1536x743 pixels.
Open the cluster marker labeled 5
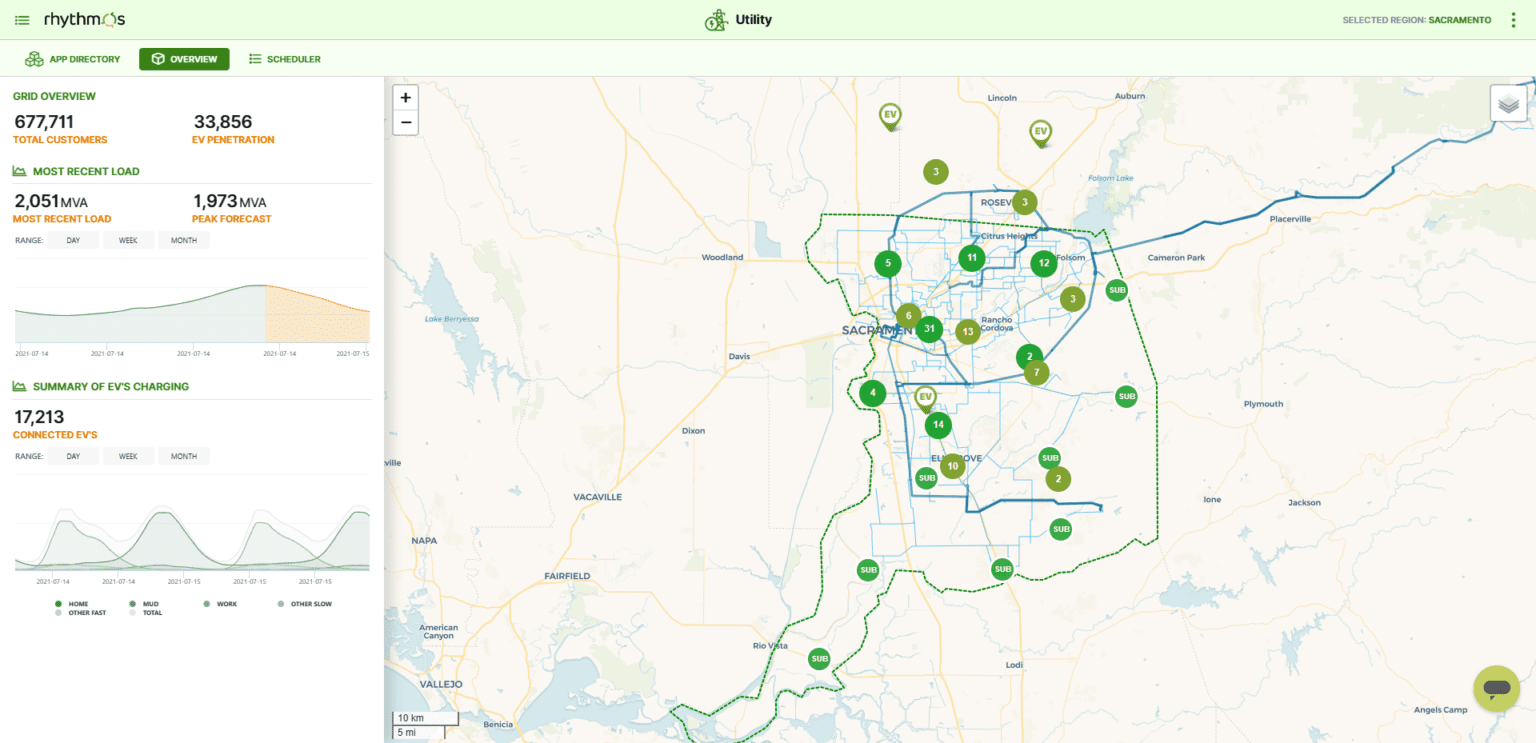click(888, 264)
